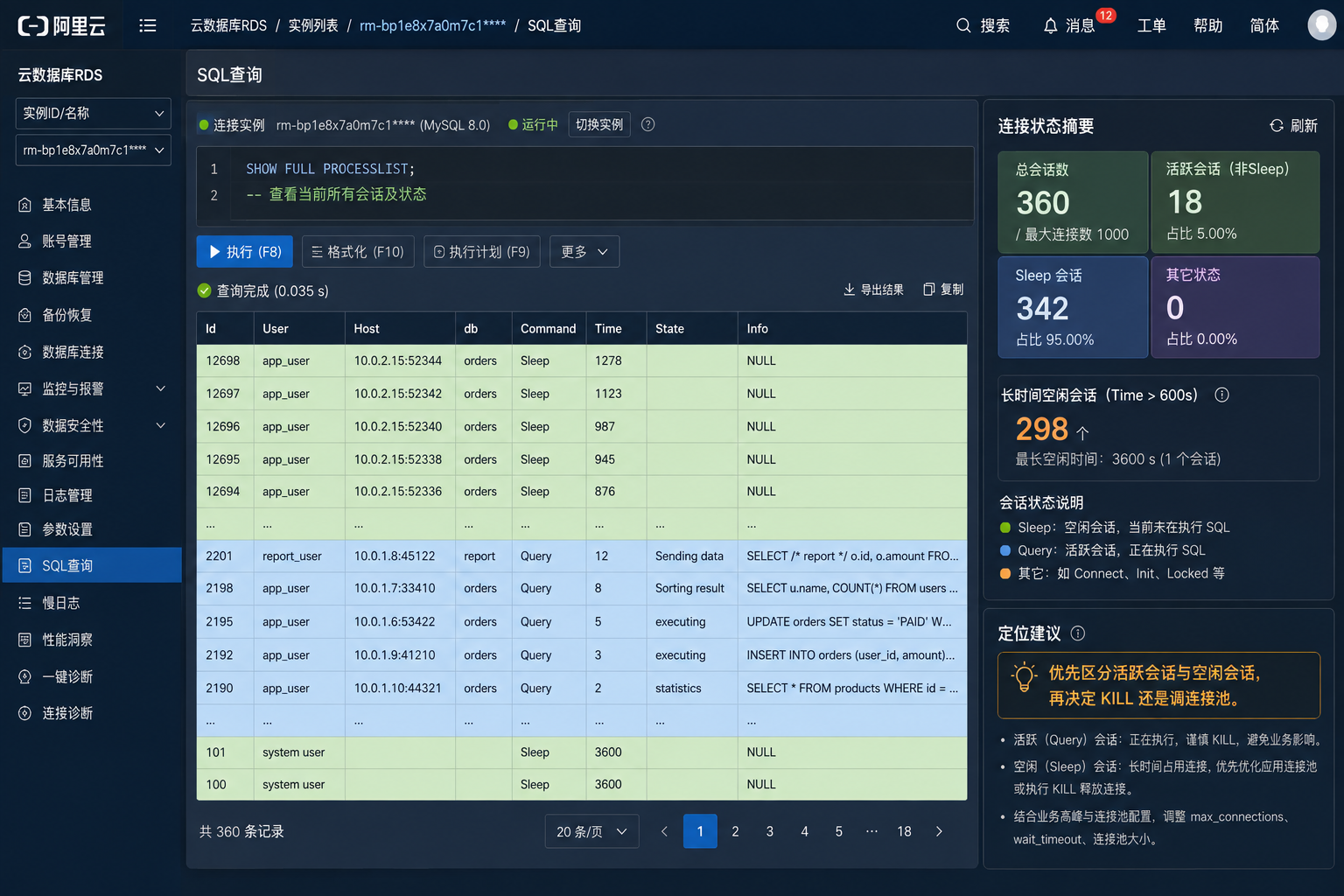Click page 1 button
Image resolution: width=1344 pixels, height=896 pixels.
tap(700, 831)
